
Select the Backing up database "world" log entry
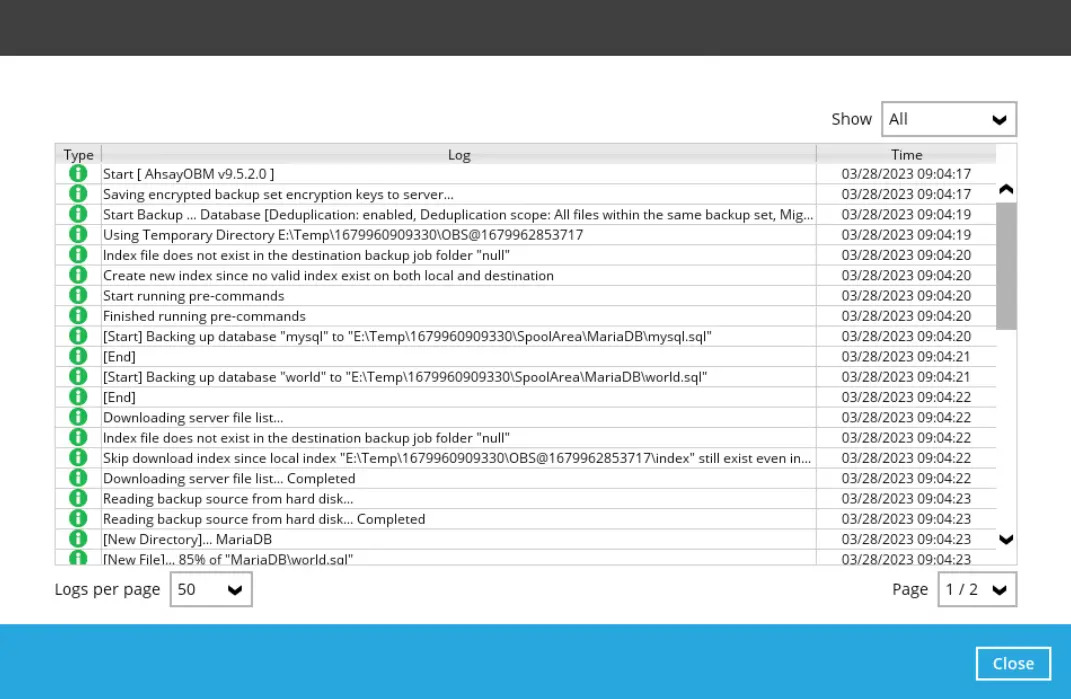405,377
